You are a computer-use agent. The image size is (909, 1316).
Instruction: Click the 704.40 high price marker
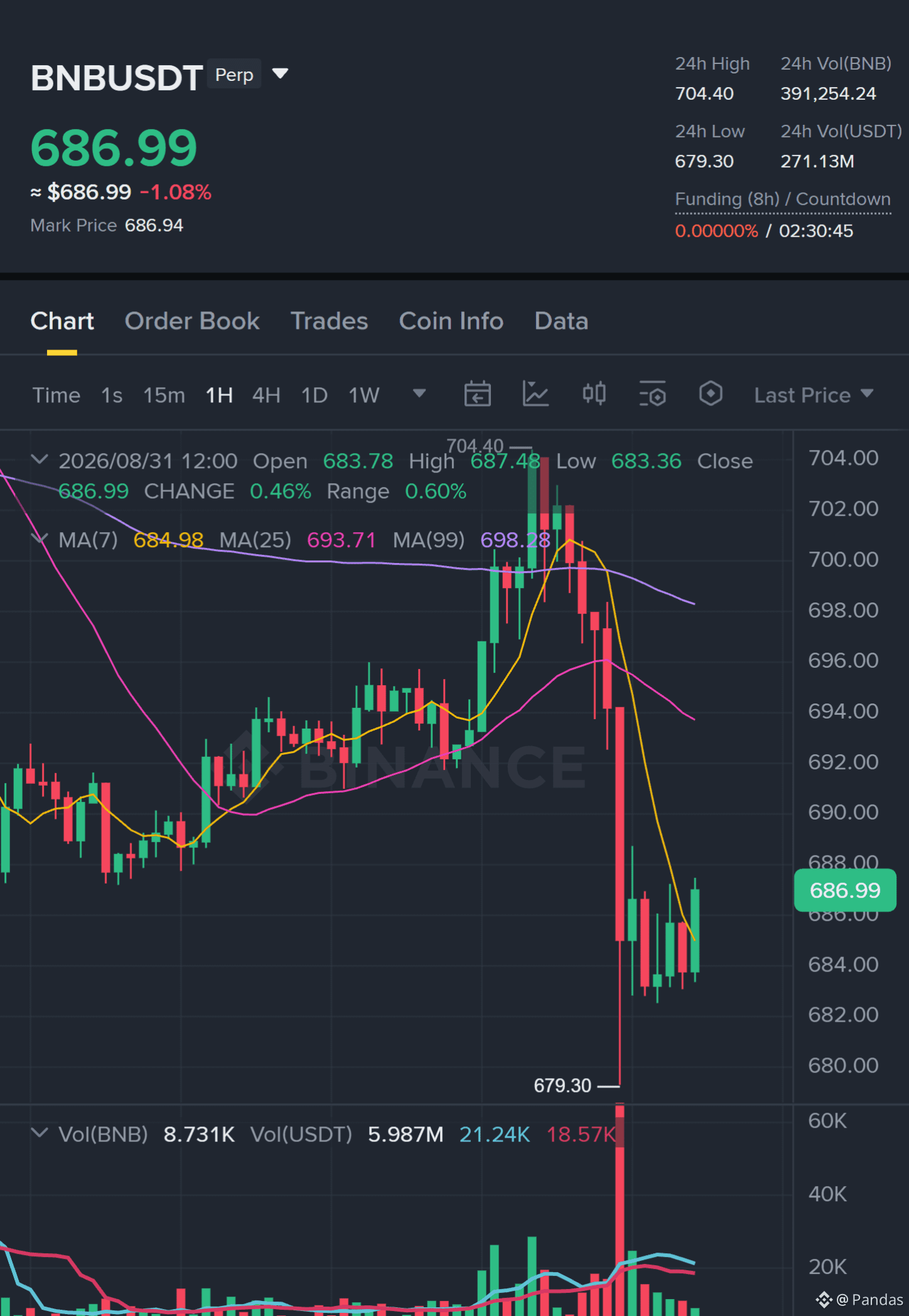pyautogui.click(x=475, y=446)
